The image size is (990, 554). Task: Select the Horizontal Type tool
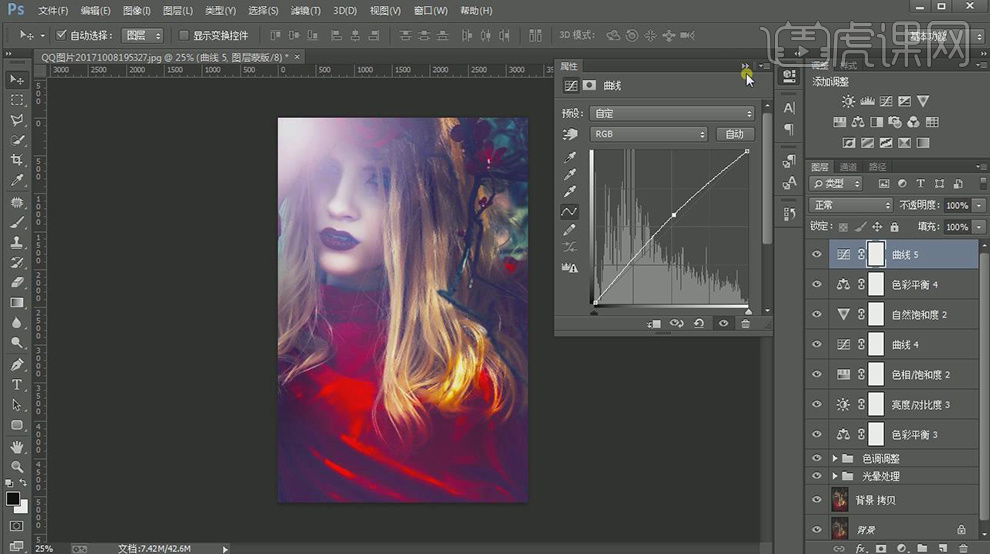click(17, 385)
